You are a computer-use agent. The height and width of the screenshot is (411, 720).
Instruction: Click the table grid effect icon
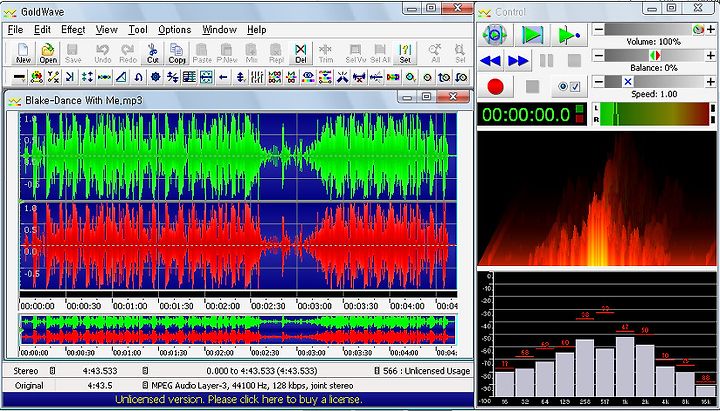click(x=189, y=77)
